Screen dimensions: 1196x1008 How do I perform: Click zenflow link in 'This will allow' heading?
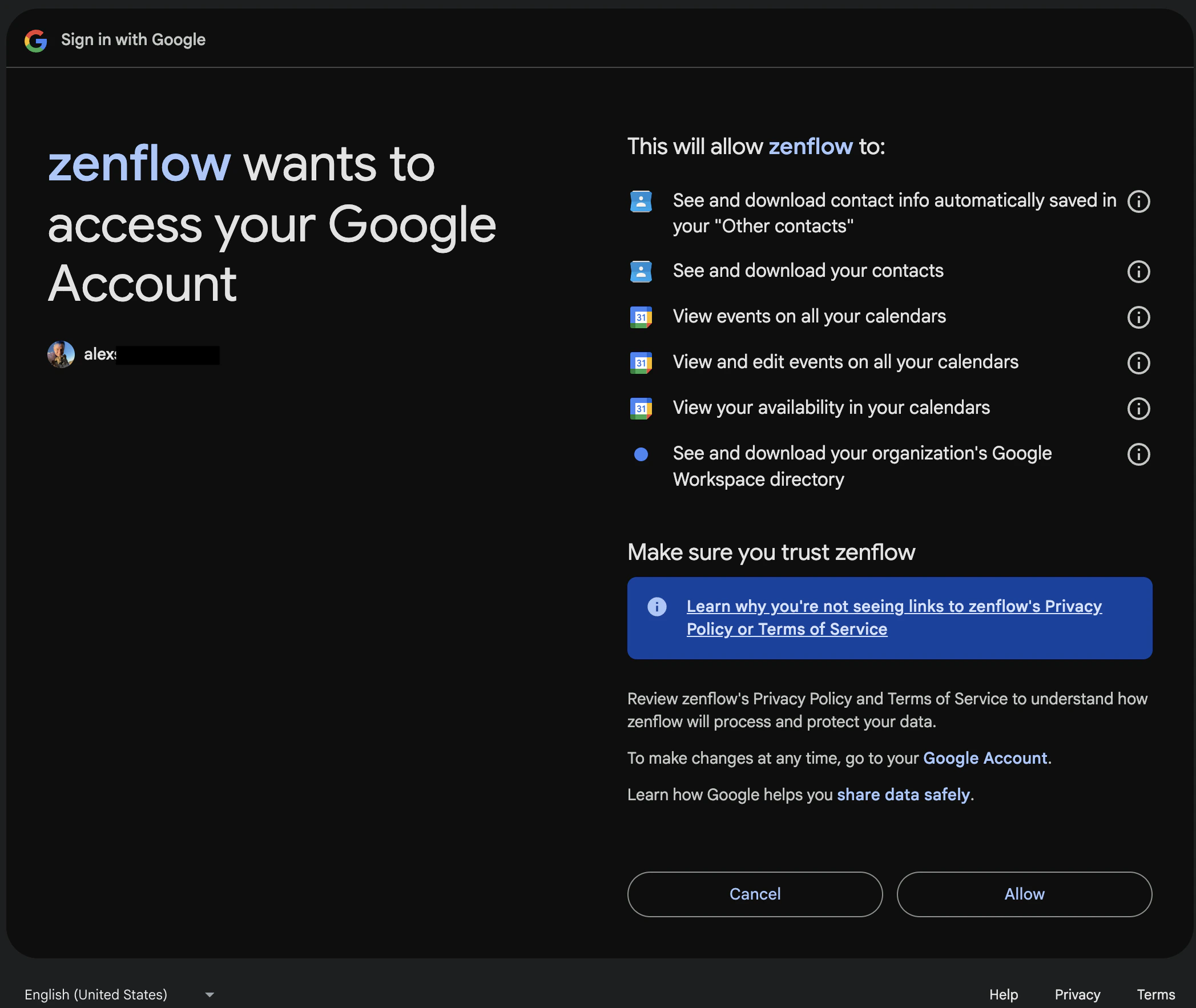810,147
